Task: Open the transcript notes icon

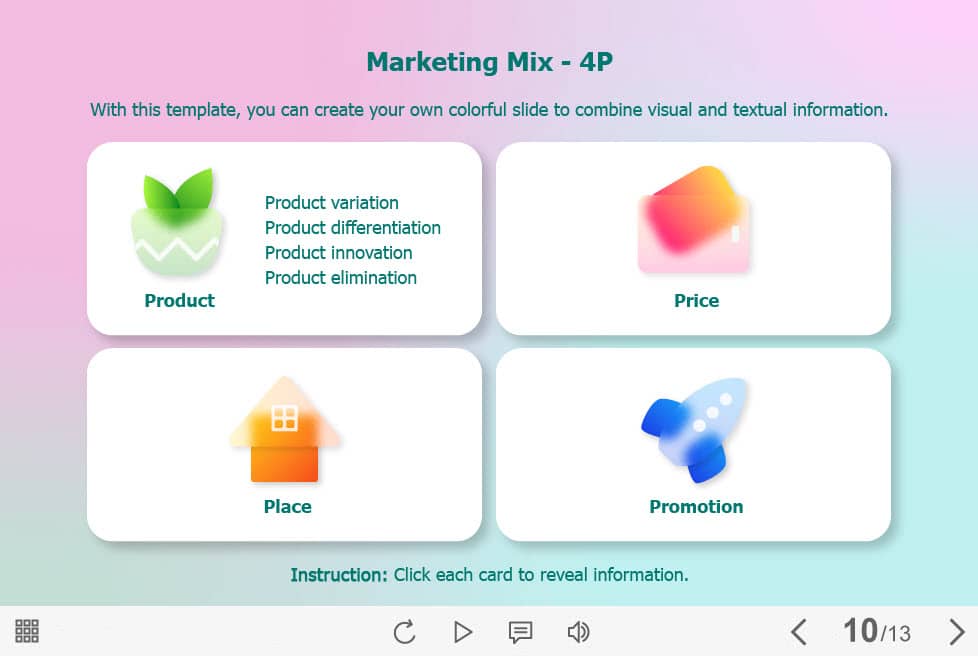Action: (x=520, y=632)
